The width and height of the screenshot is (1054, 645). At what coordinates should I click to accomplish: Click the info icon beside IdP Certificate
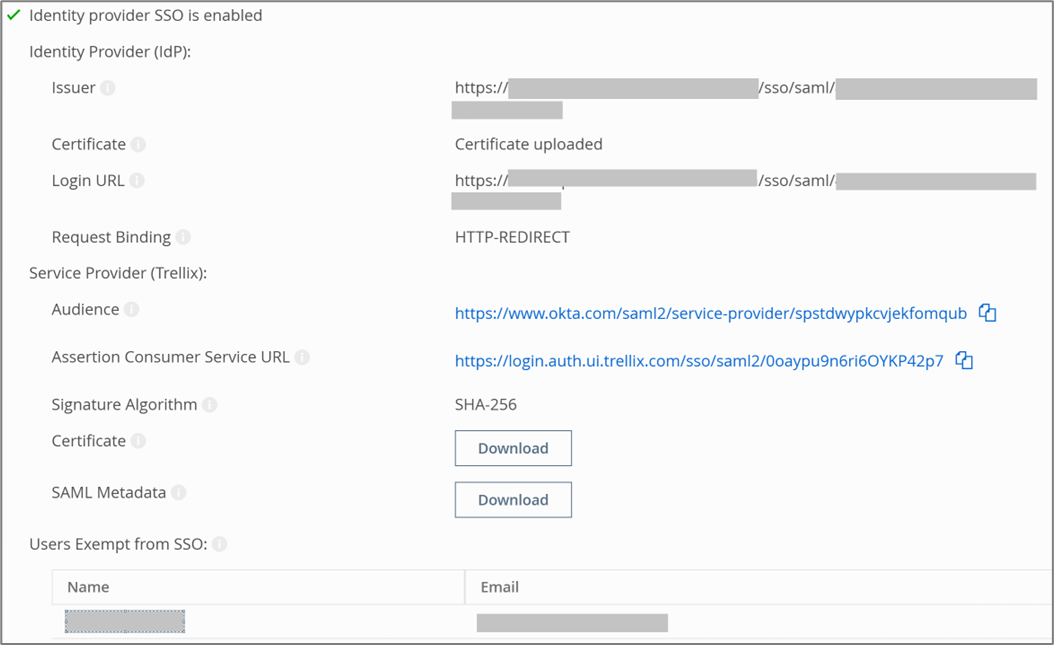pyautogui.click(x=138, y=144)
